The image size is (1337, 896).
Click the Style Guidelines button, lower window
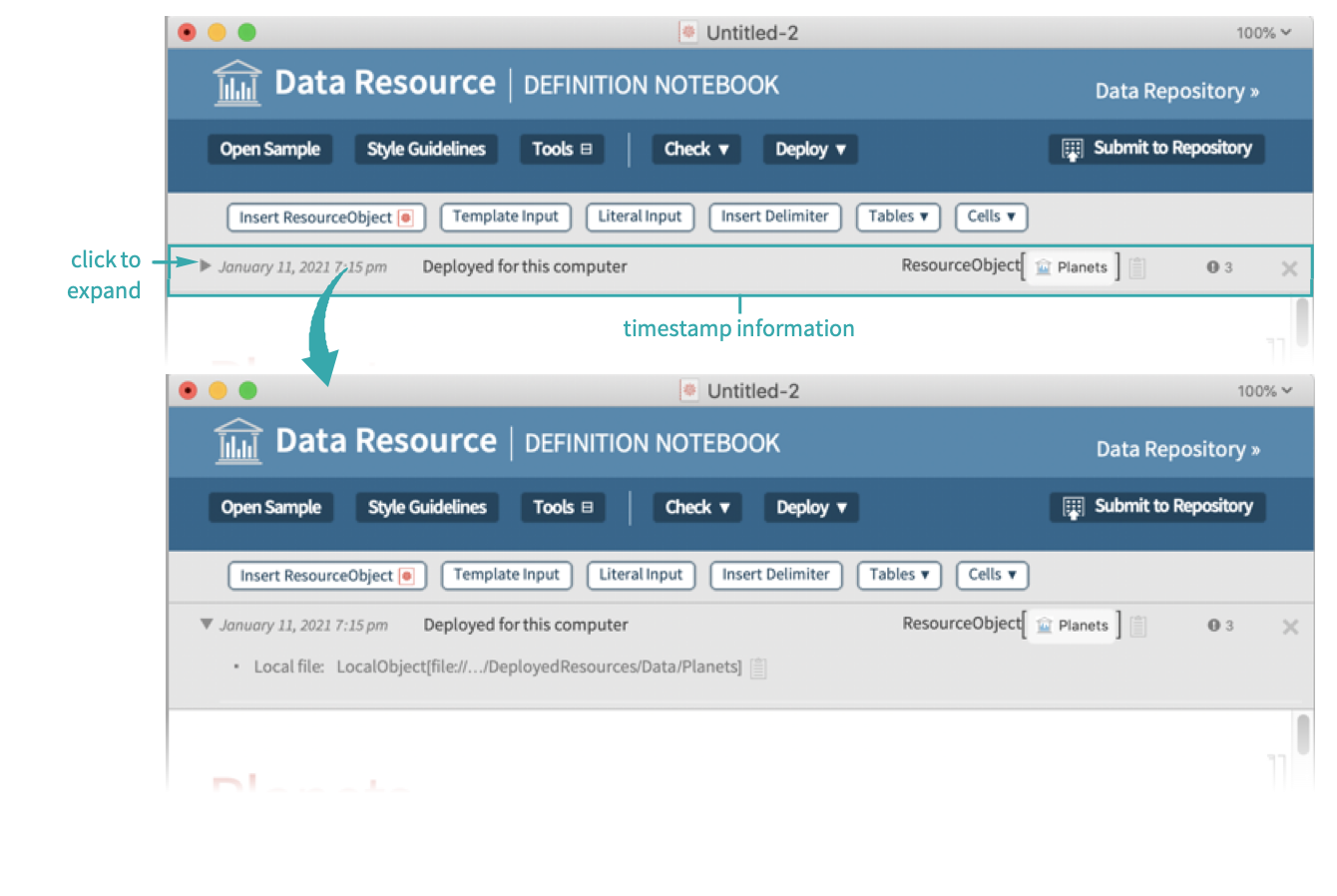coord(427,507)
